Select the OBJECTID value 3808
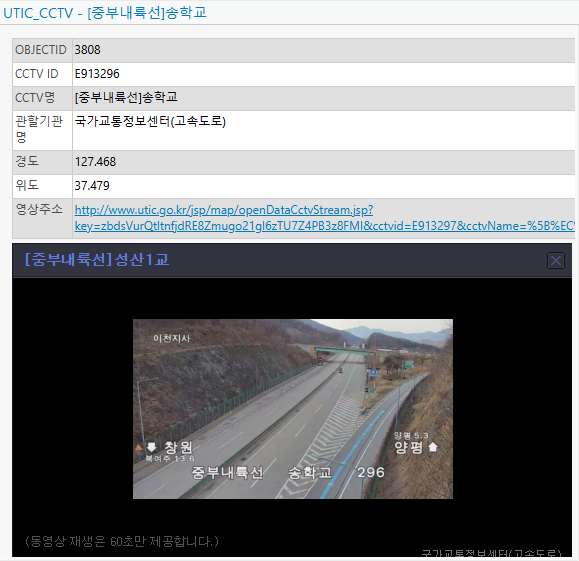This screenshot has height=561, width=579. (88, 50)
